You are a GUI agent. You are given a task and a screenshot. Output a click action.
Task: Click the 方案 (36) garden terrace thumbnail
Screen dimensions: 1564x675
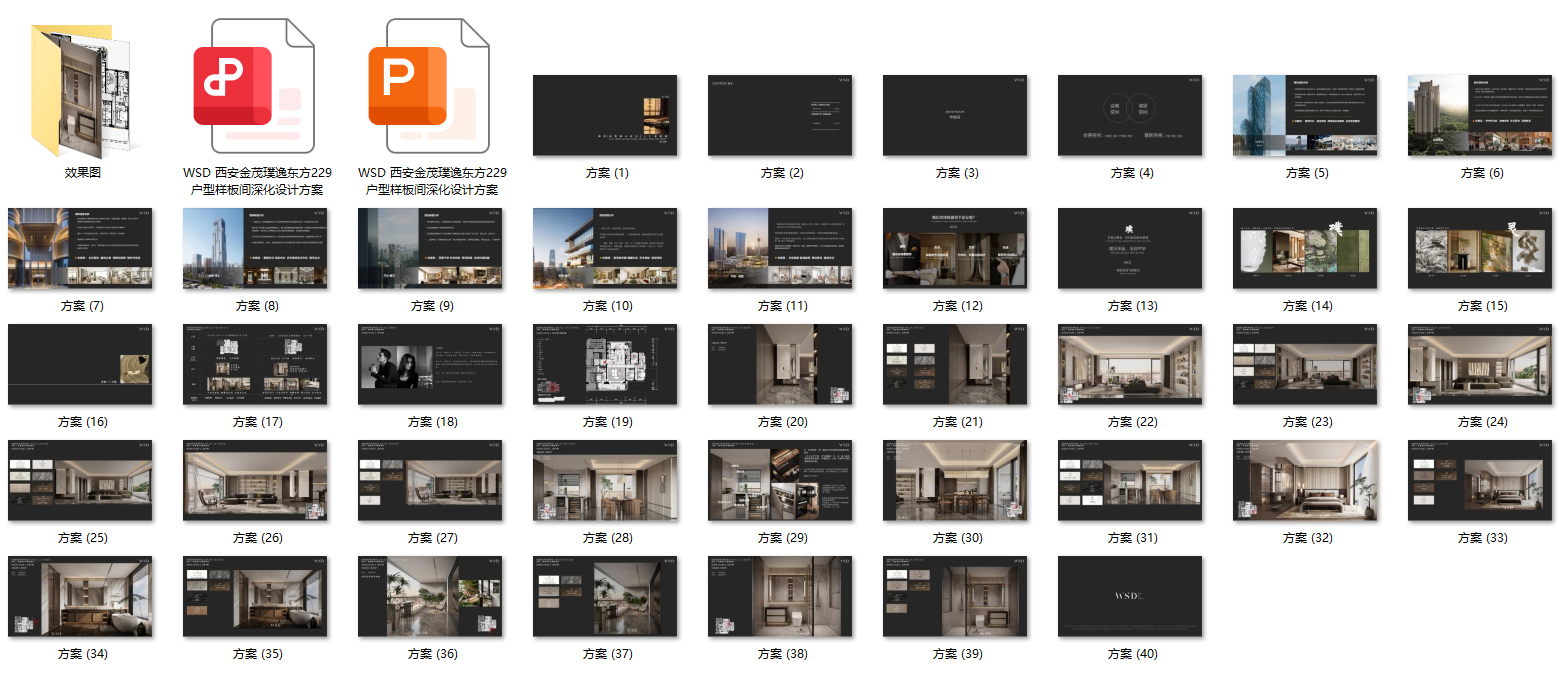tap(429, 596)
